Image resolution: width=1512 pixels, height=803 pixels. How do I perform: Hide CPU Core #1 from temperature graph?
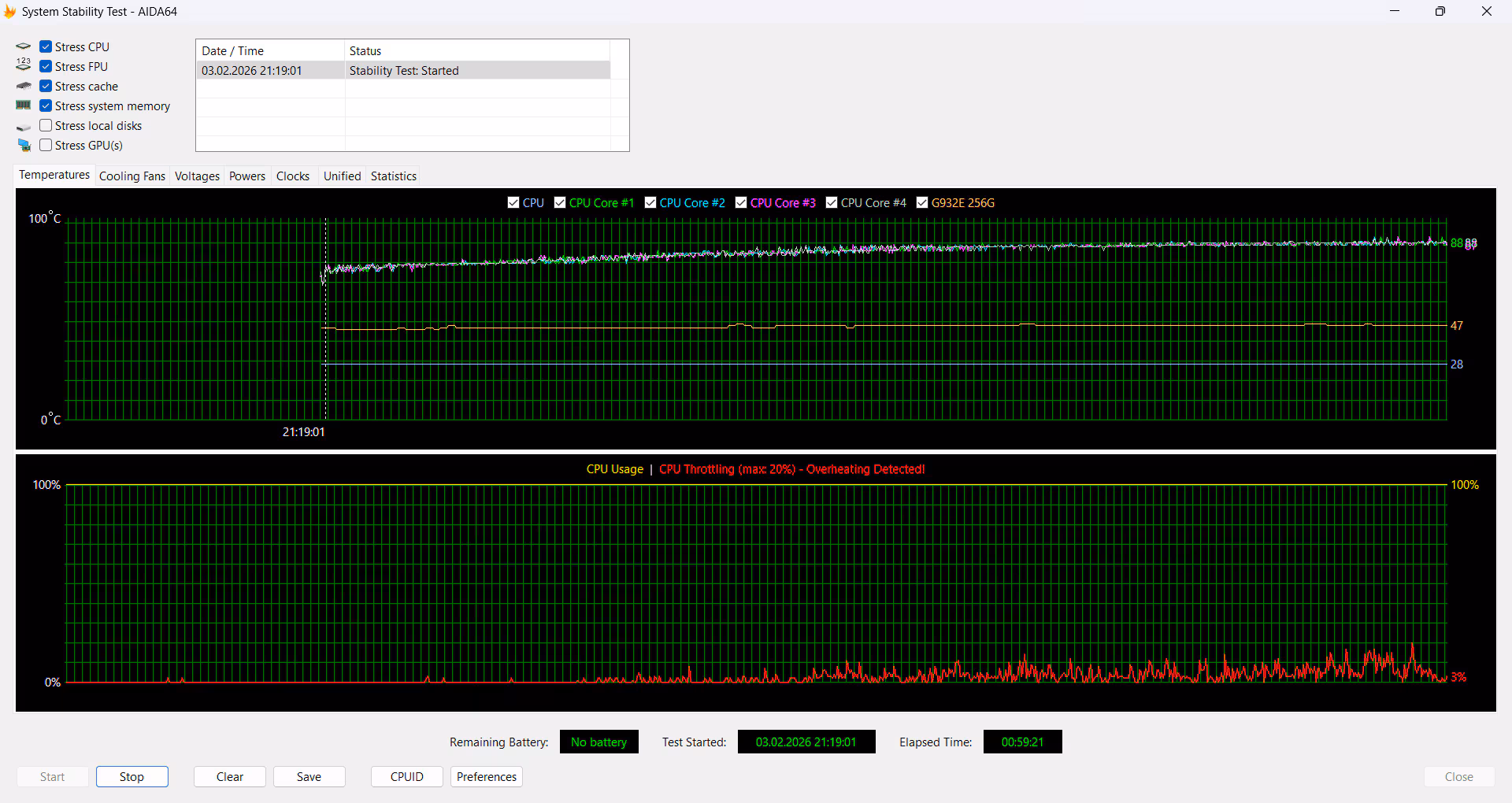point(560,203)
